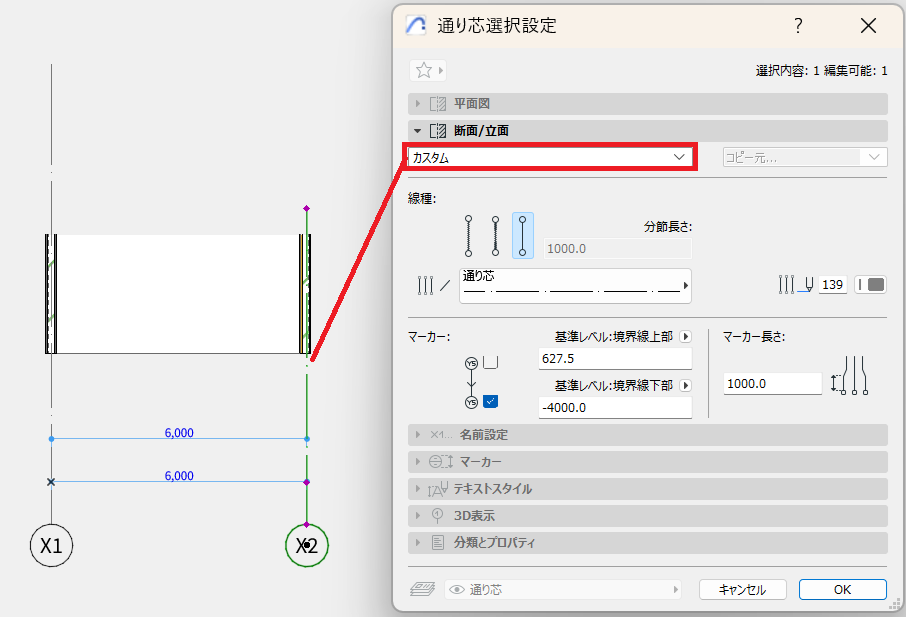
Task: Click the 分節長さ 1000.0 field
Action: tap(618, 248)
